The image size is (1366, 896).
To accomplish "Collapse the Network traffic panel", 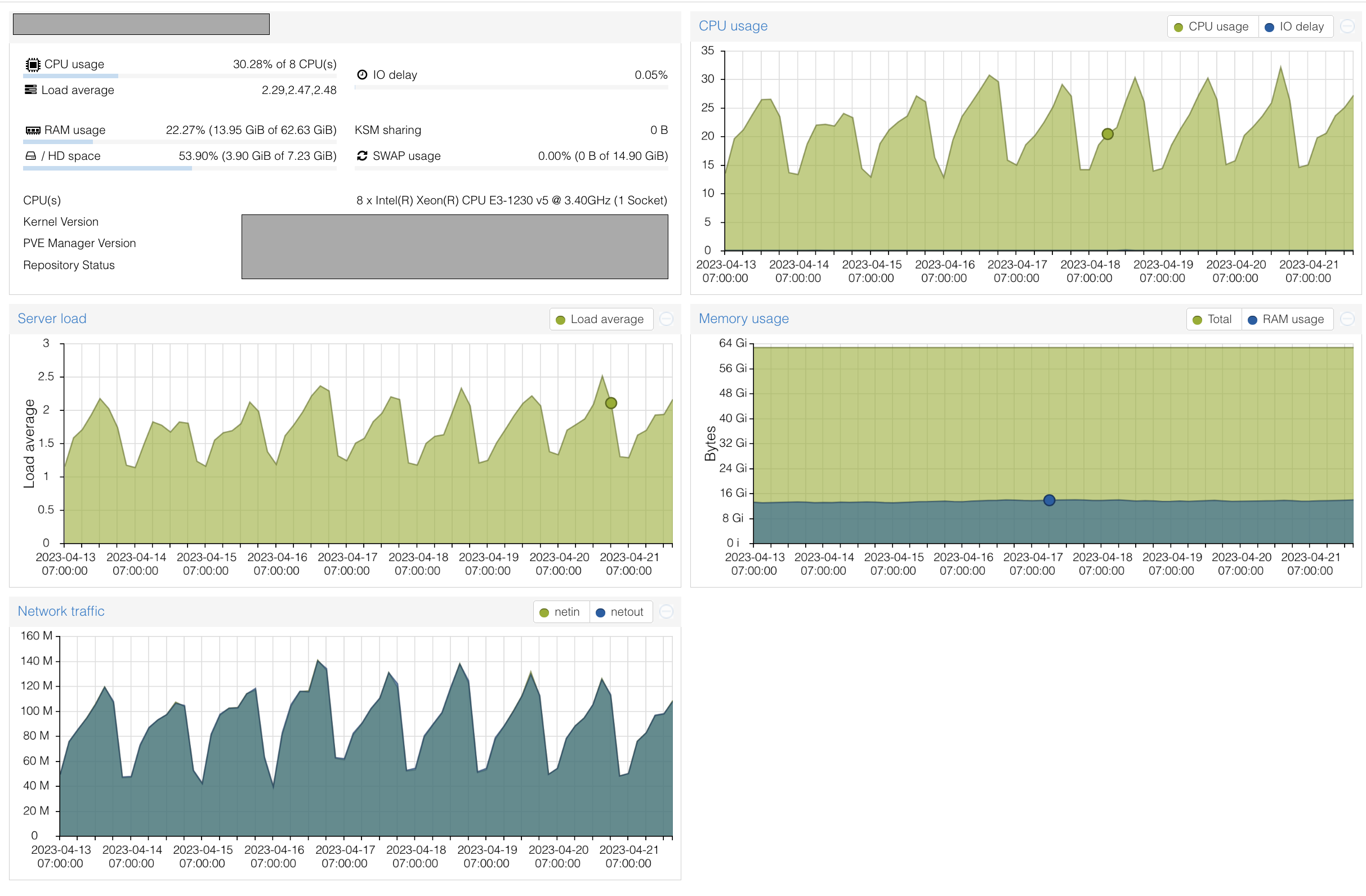I will [666, 611].
